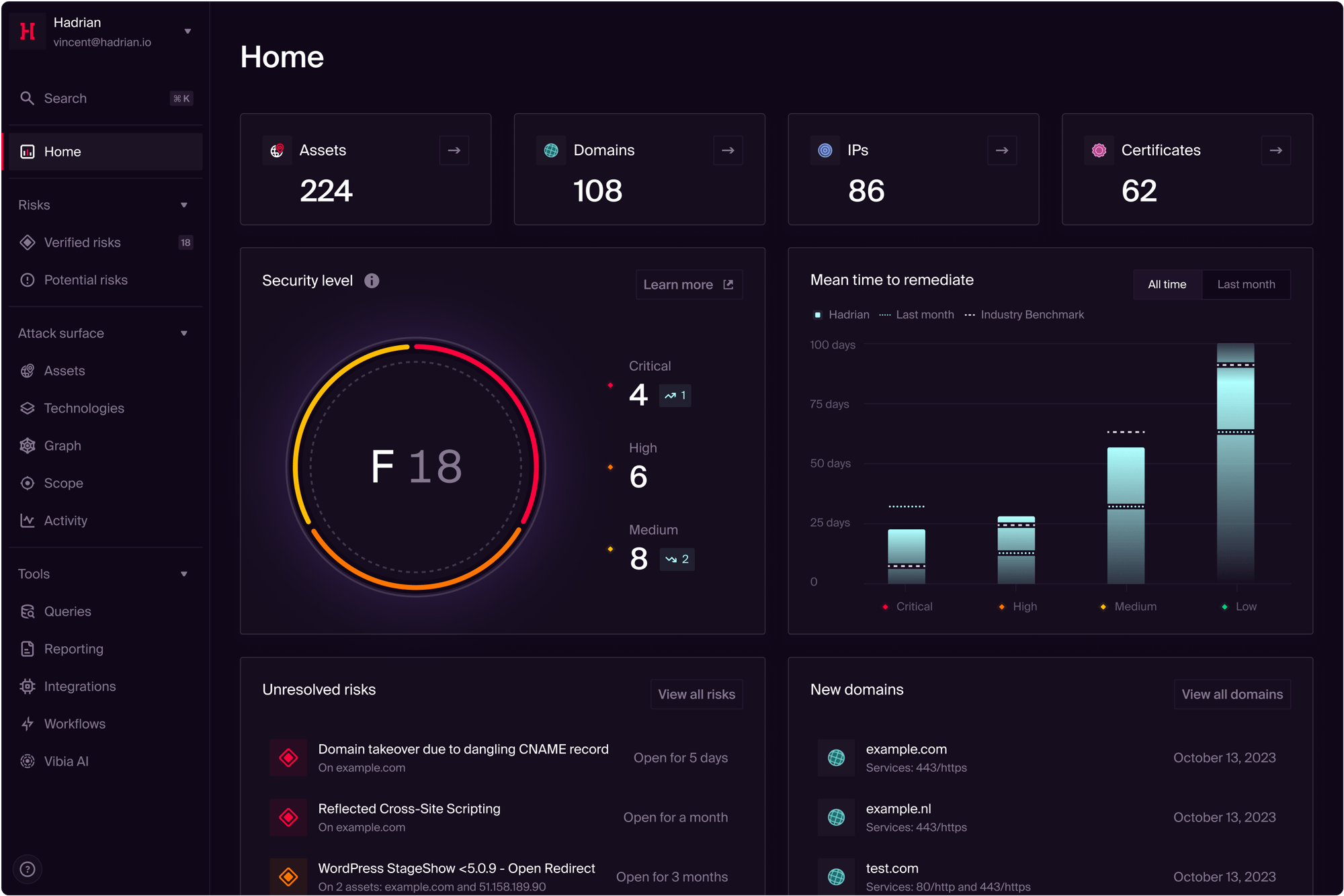Click the red Domain takeover risk icon
The height and width of the screenshot is (896, 1344).
(288, 758)
